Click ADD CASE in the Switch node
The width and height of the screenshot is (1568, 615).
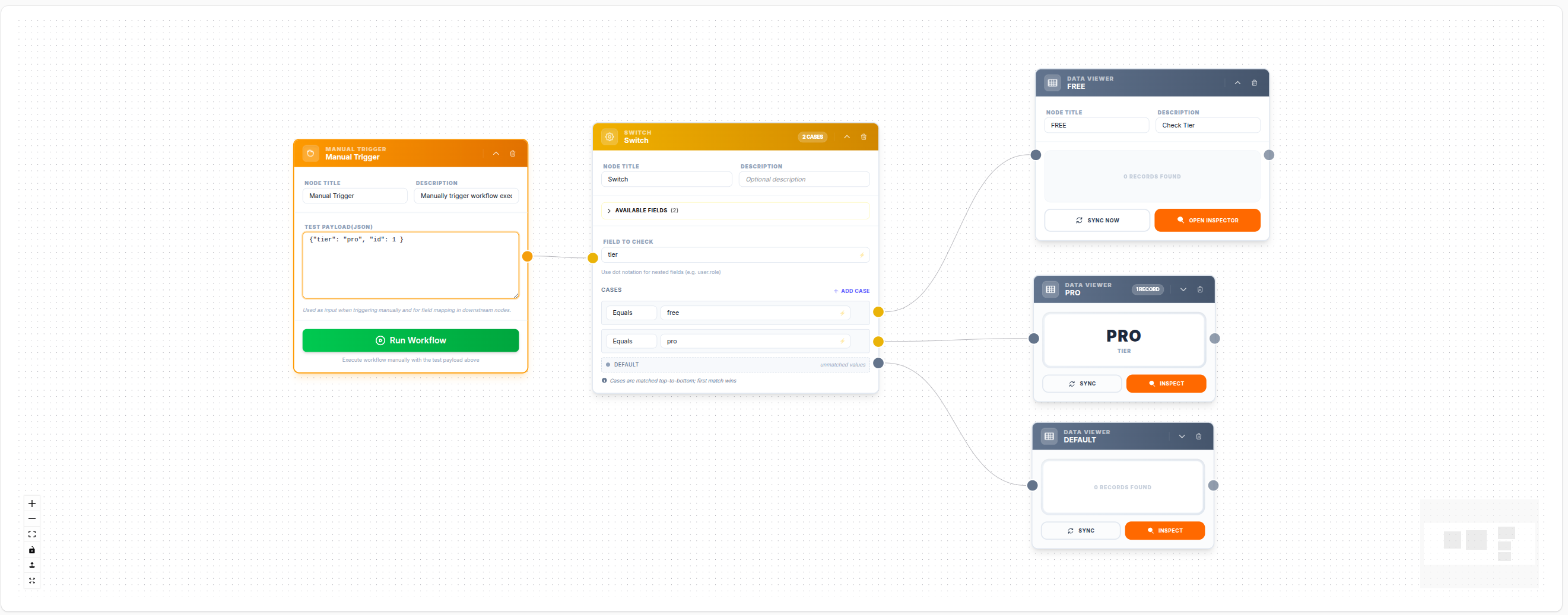(852, 291)
